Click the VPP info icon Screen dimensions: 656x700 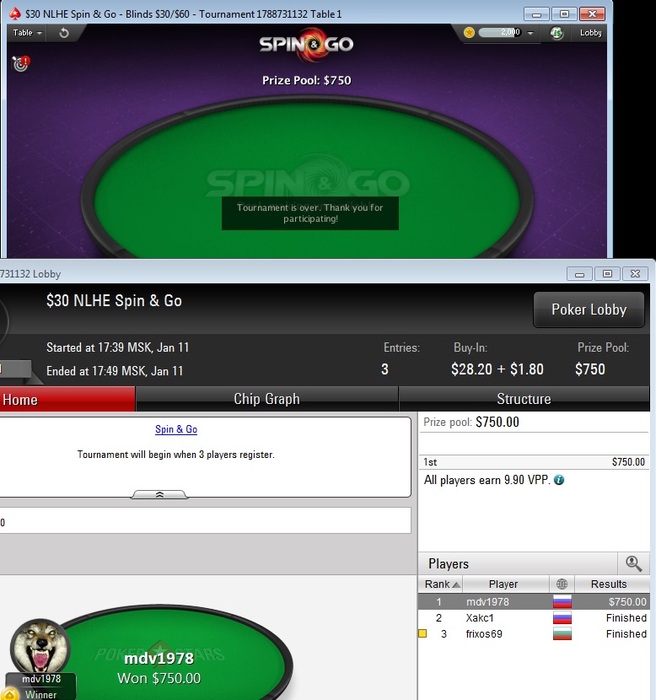[559, 480]
